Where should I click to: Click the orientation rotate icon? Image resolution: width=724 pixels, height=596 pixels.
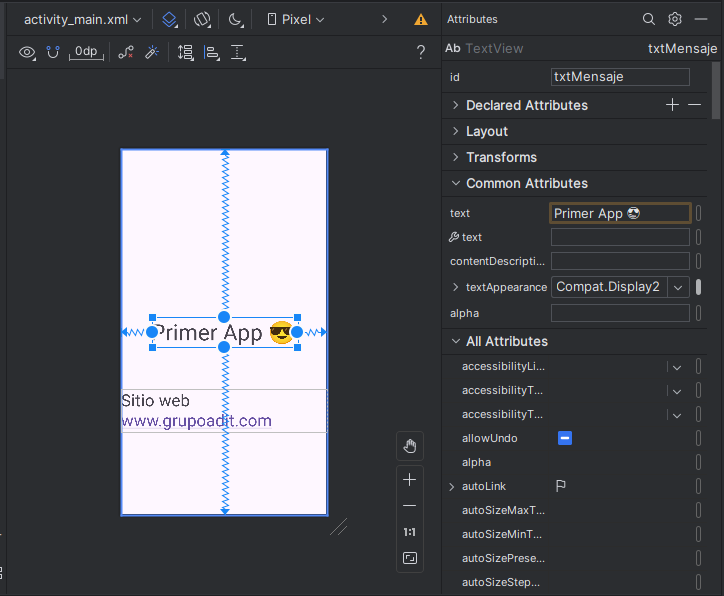point(202,19)
